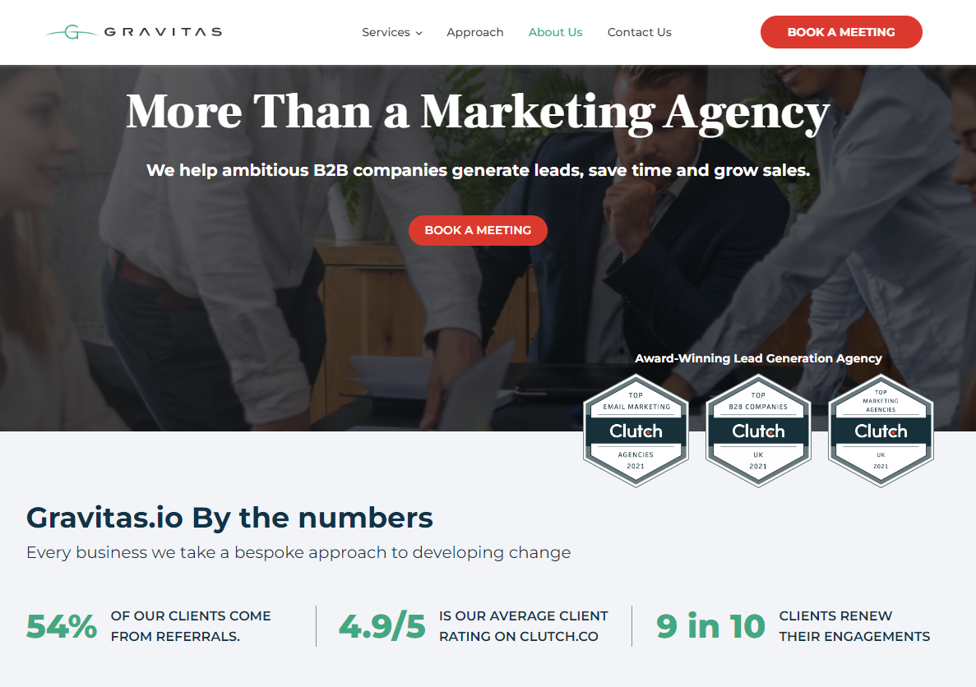Viewport: 976px width, 687px height.
Task: Open the Services menu item
Action: point(386,32)
